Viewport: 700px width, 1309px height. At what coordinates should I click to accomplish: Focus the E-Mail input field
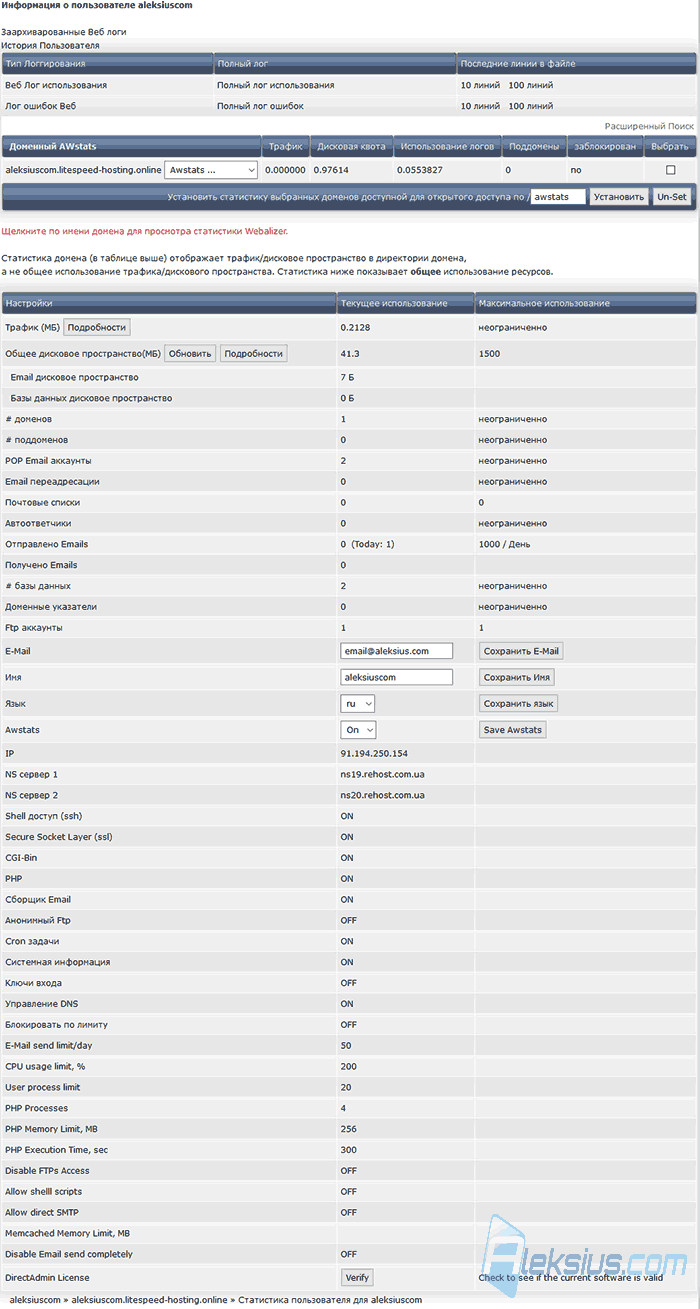(x=397, y=651)
